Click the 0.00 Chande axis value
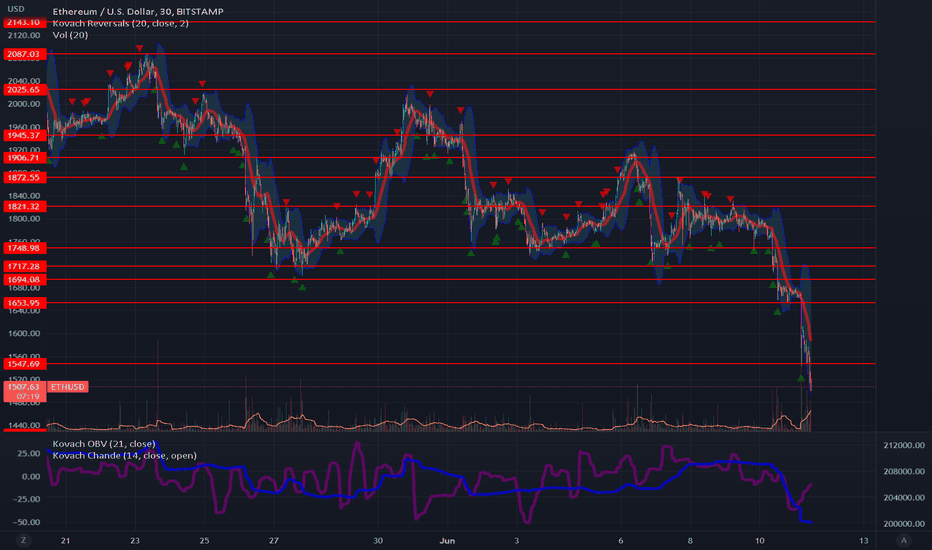 pyautogui.click(x=31, y=477)
